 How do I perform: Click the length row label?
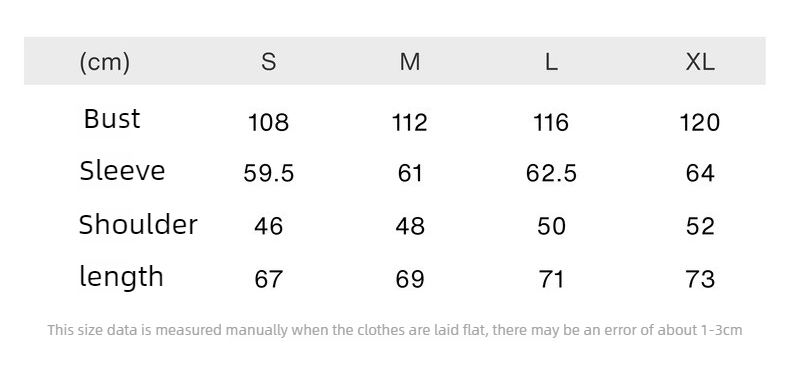pos(121,277)
